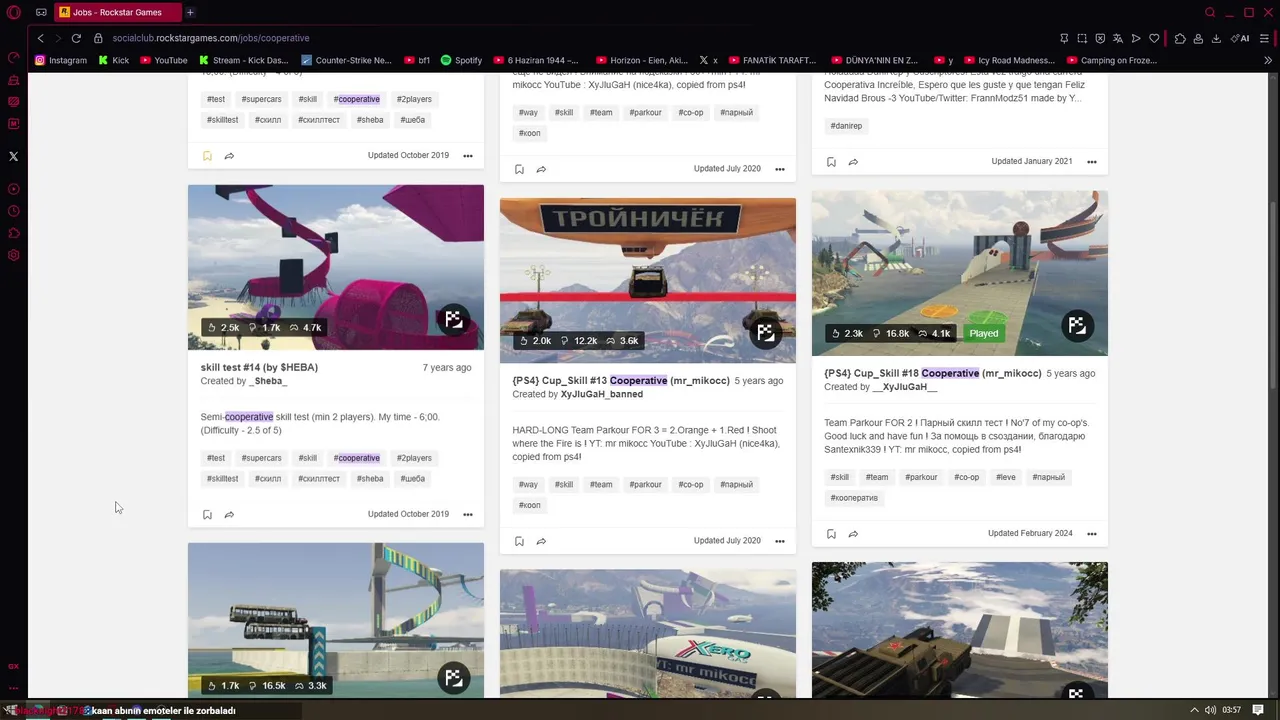
Task: Open the notifications icon in taskbar
Action: point(1258,710)
